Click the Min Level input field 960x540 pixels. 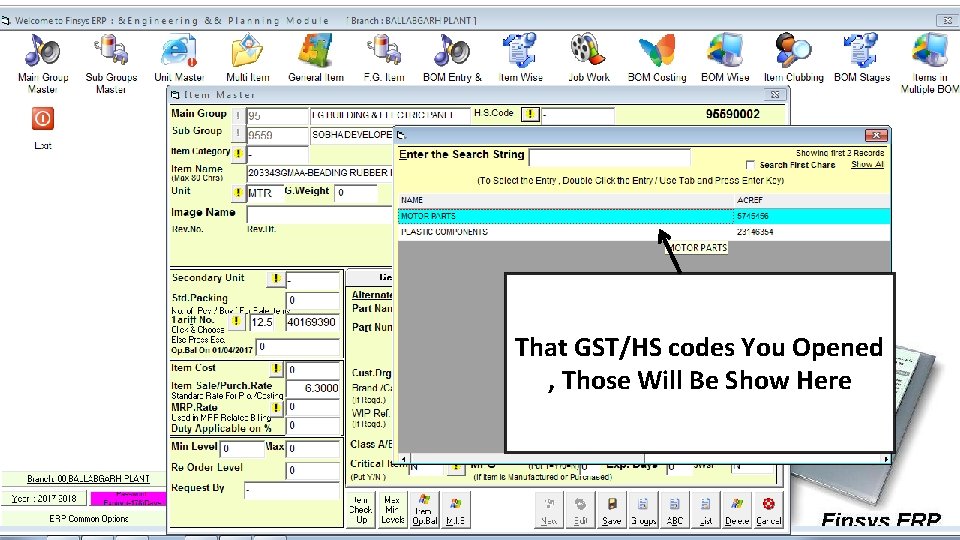[x=242, y=449]
